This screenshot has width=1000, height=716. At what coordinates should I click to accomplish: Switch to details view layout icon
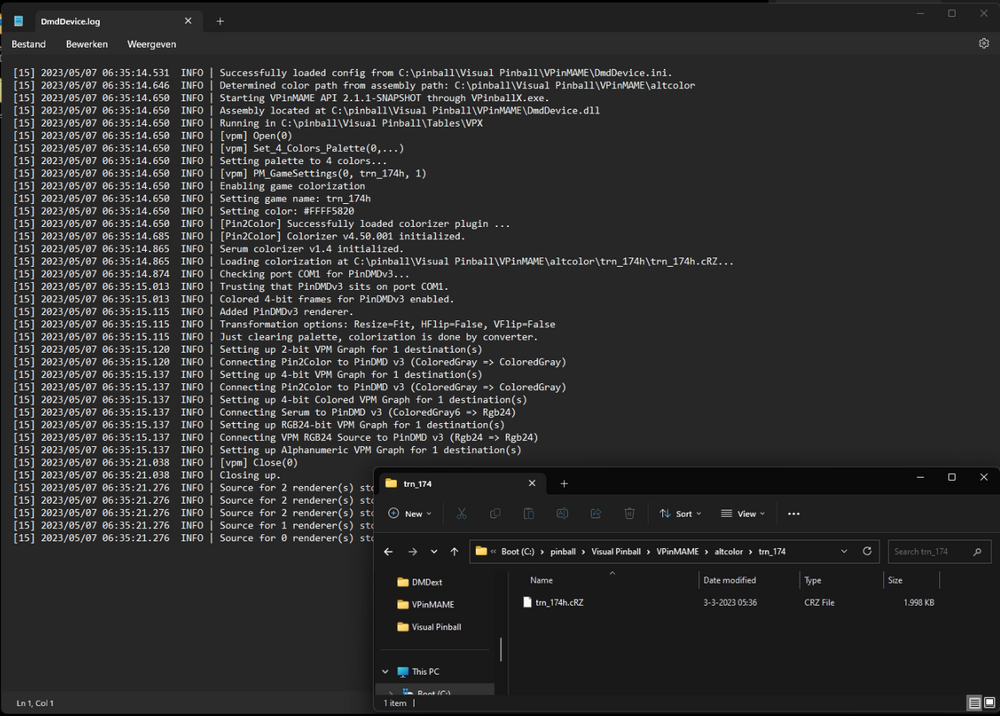click(x=974, y=703)
